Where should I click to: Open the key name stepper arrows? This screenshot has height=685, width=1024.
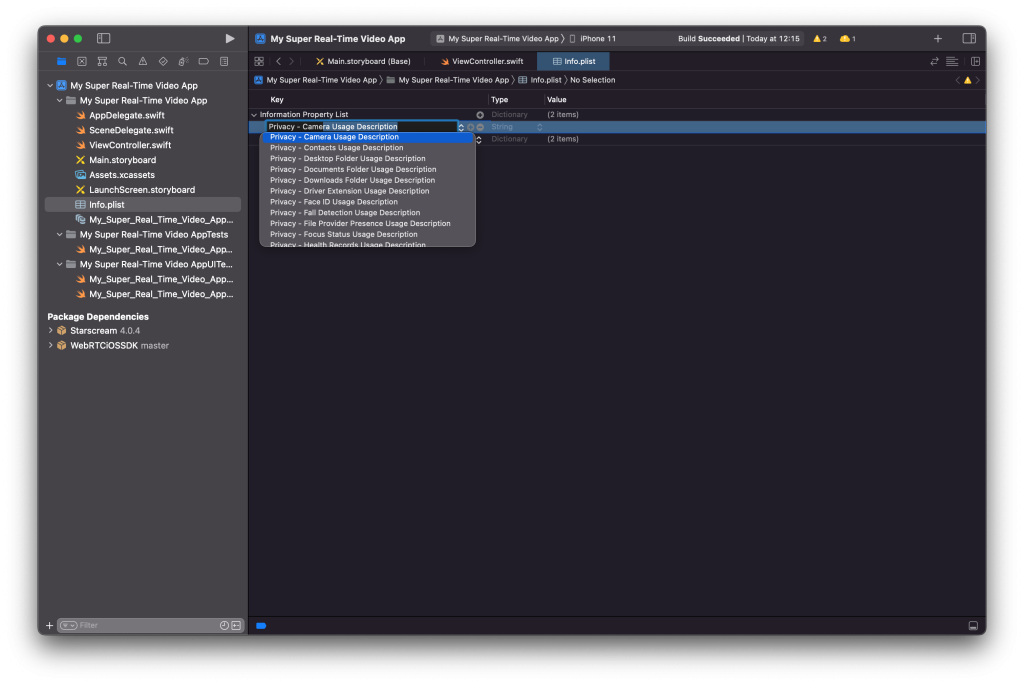click(461, 127)
